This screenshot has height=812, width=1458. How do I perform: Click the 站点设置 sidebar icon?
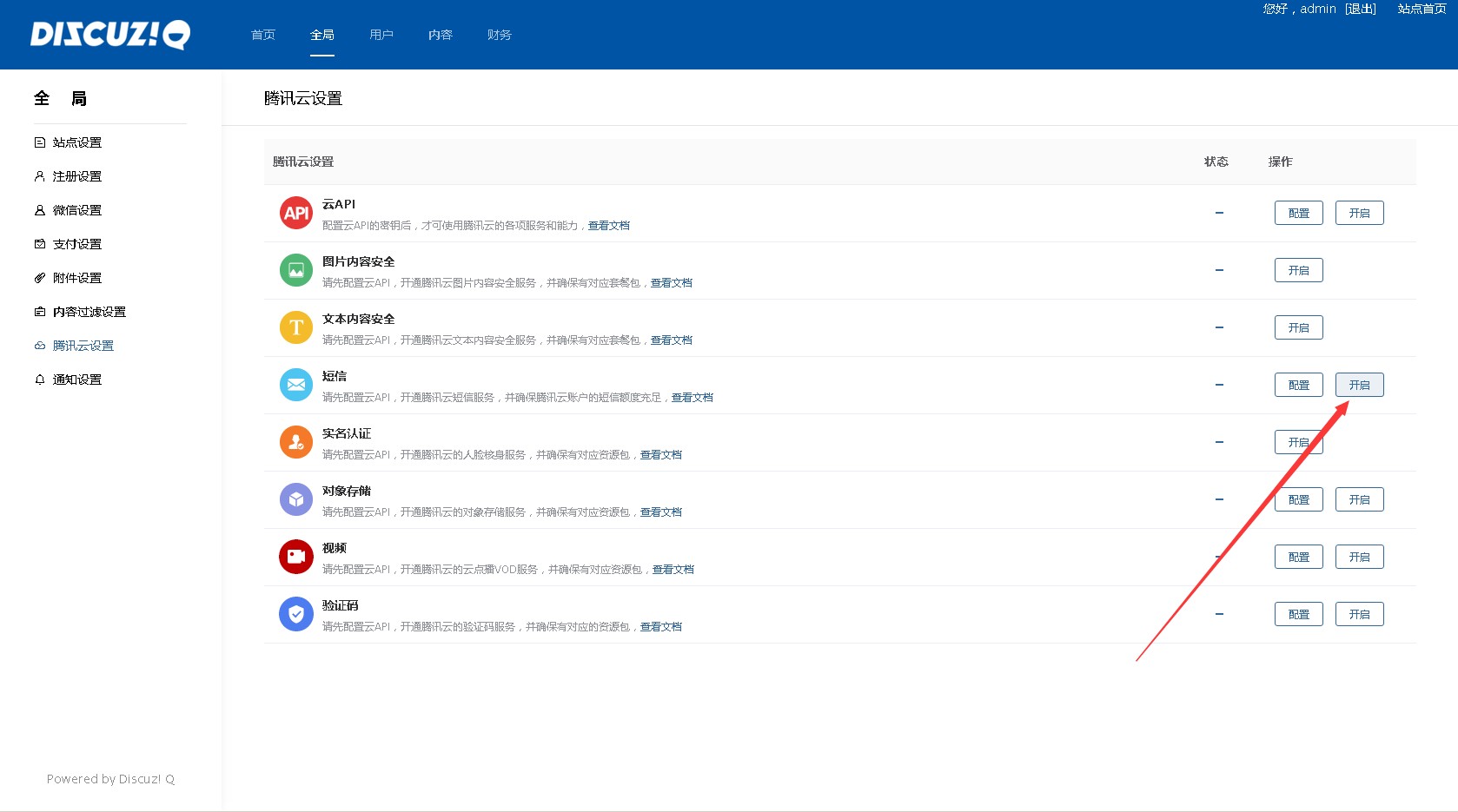(x=40, y=142)
